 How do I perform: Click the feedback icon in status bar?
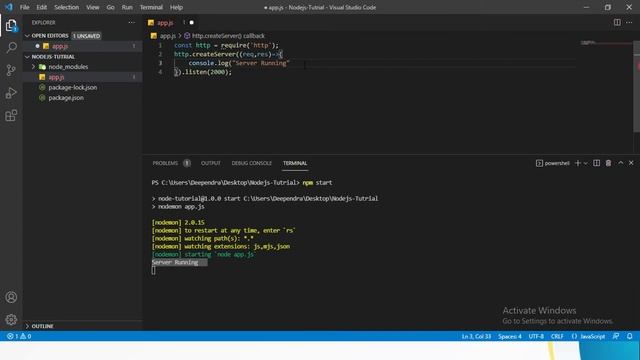tap(616, 336)
